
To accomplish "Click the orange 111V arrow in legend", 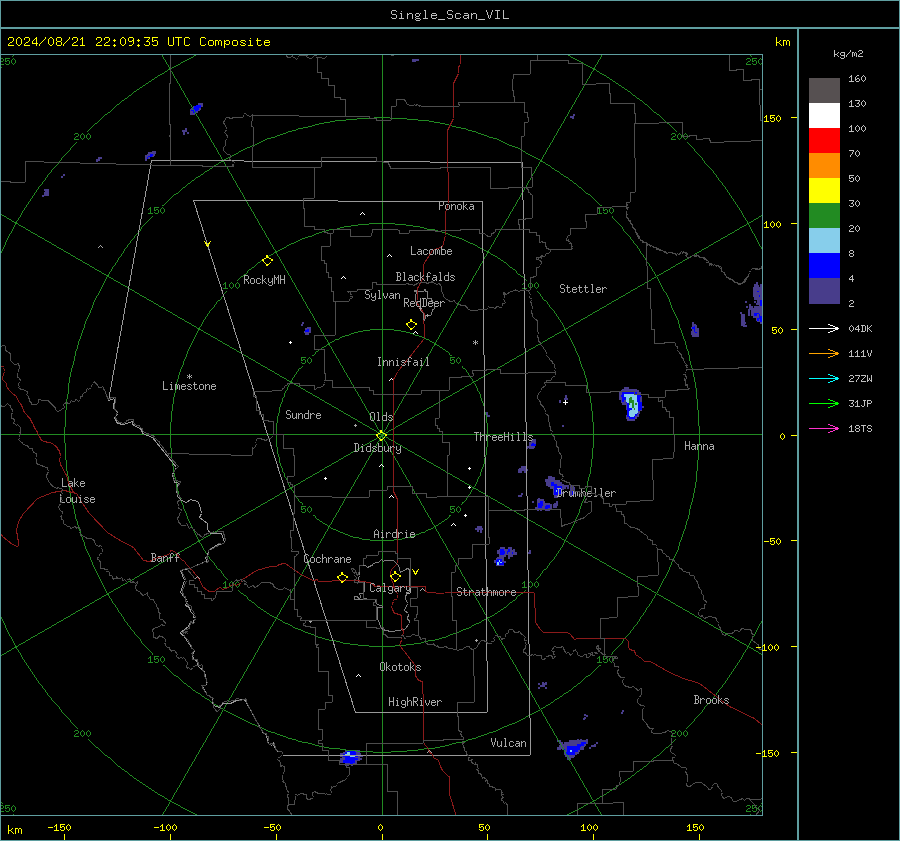I will [x=824, y=354].
